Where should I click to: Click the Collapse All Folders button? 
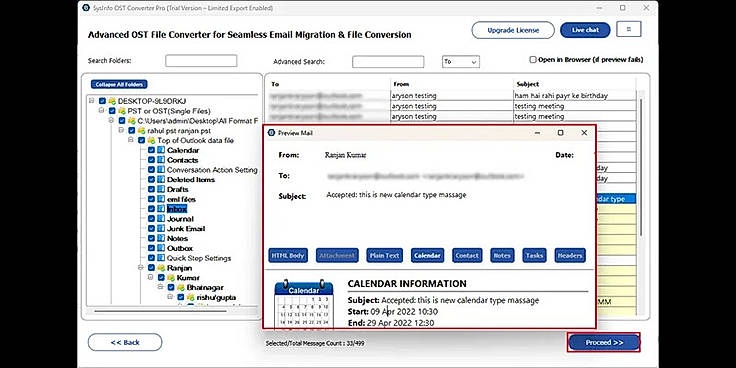click(119, 84)
